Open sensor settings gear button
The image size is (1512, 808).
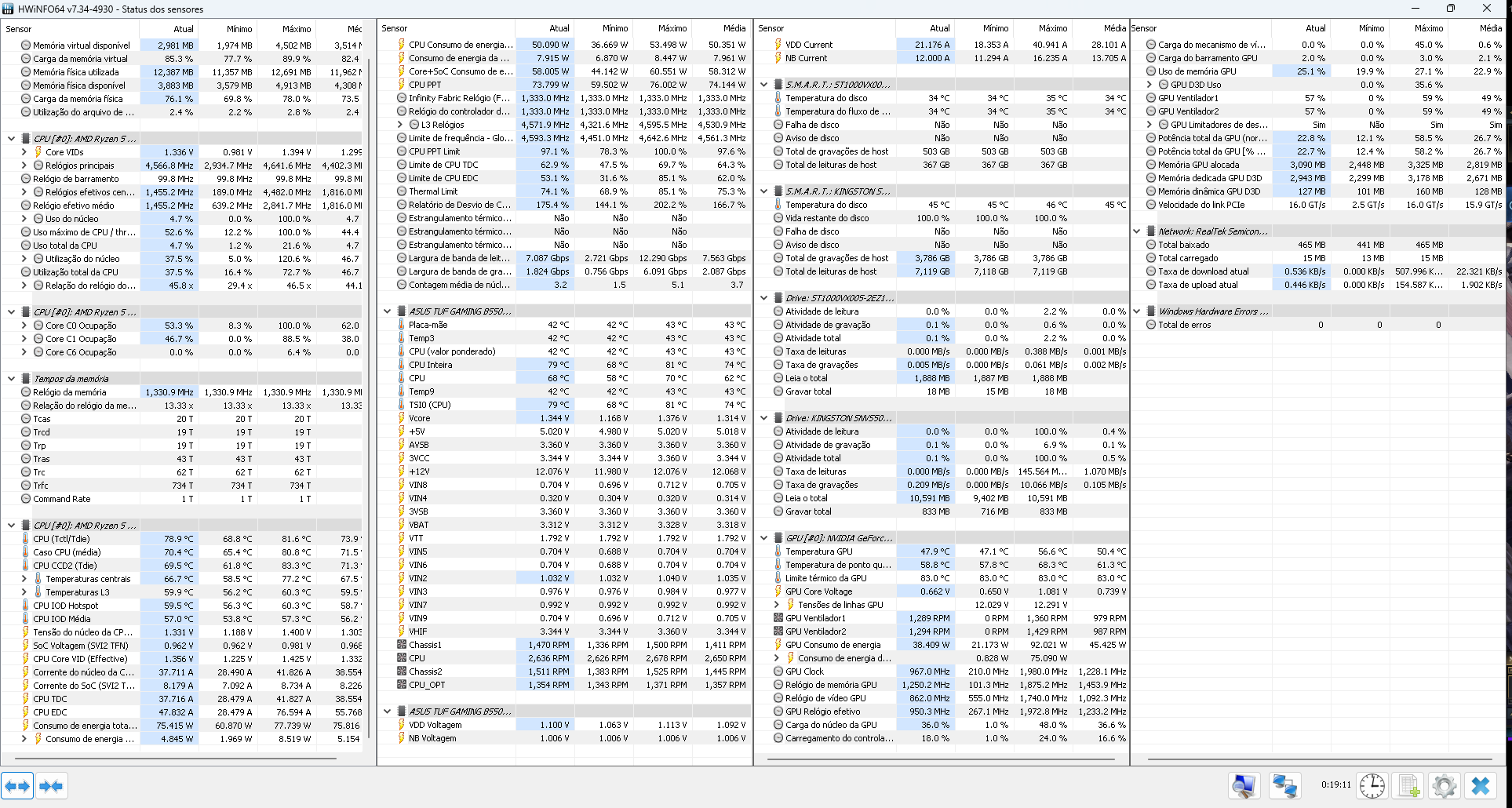click(x=1444, y=785)
